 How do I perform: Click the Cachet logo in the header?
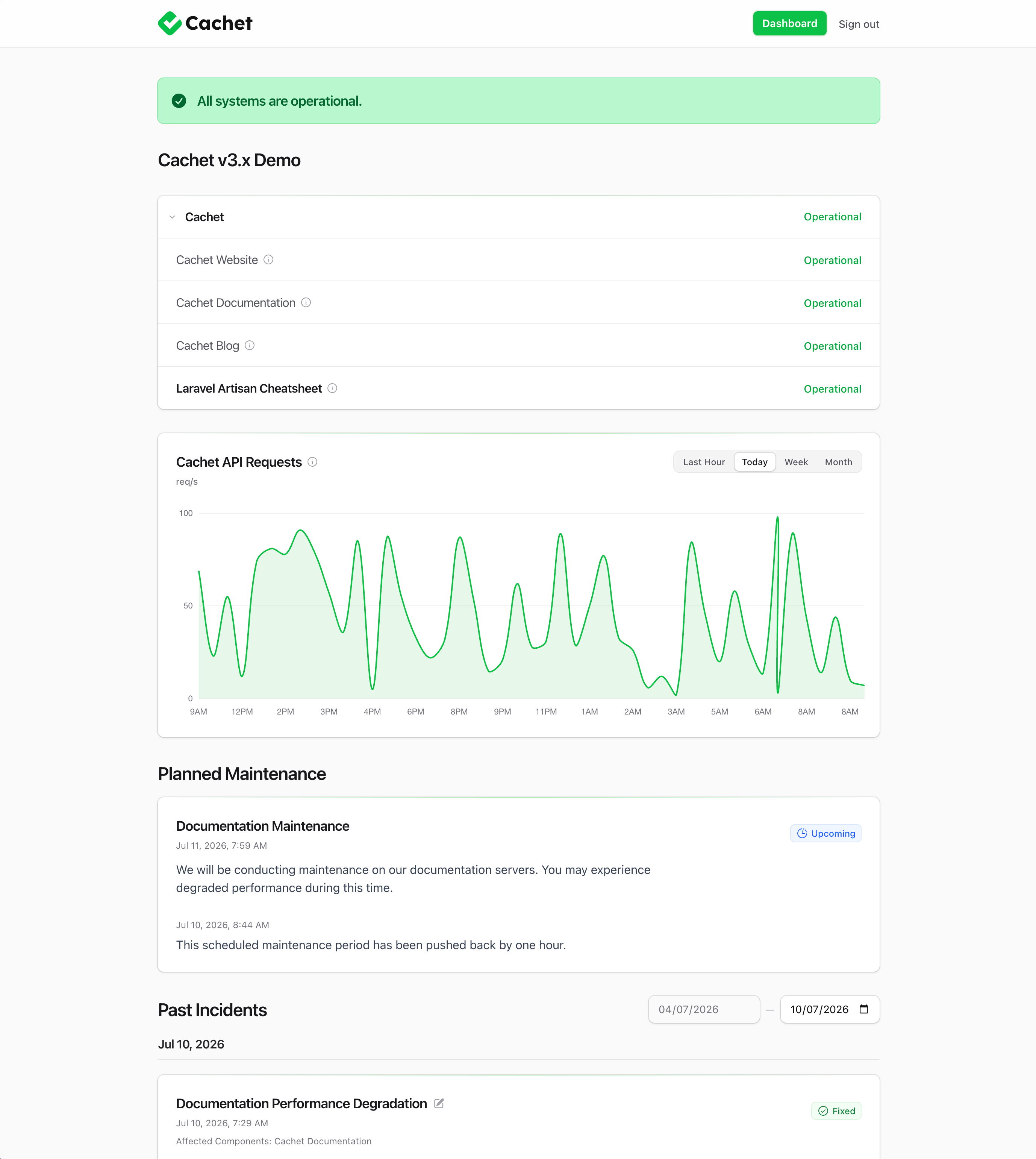point(205,23)
